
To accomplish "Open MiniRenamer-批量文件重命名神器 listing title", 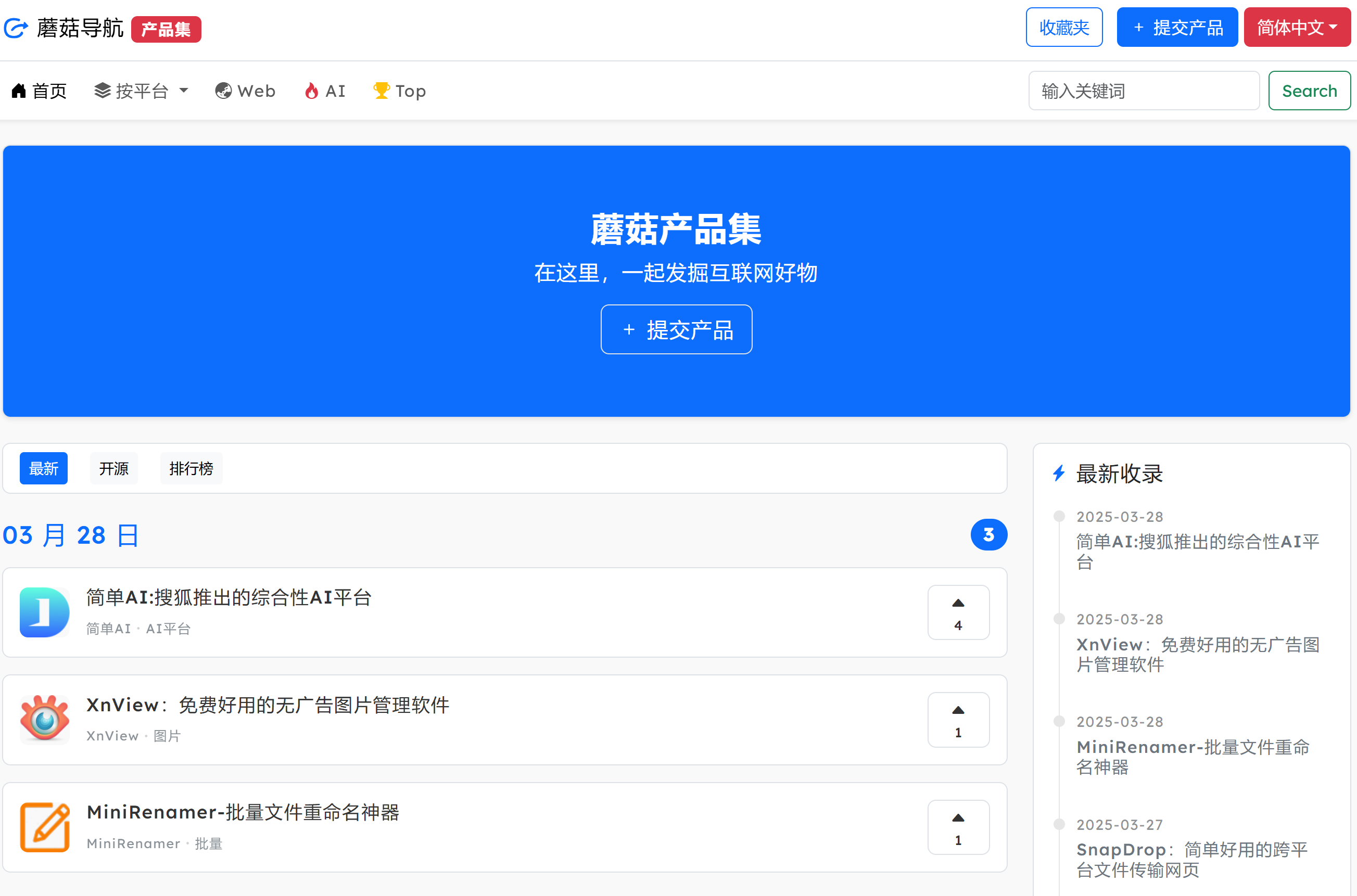I will coord(243,812).
